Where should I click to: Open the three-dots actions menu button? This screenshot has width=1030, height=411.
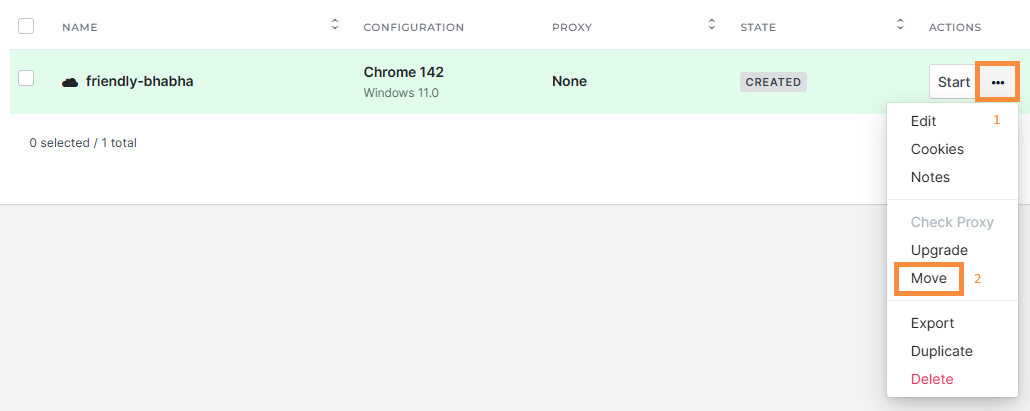[x=997, y=82]
